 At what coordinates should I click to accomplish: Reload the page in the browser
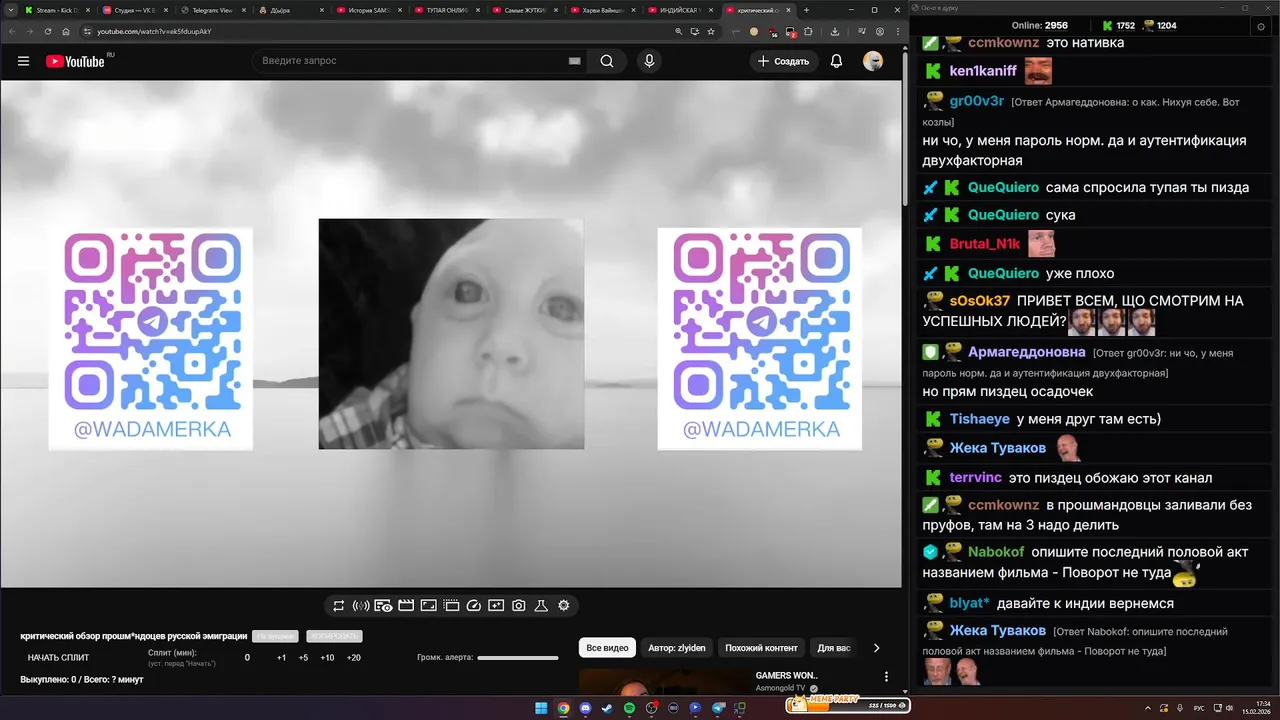(48, 31)
